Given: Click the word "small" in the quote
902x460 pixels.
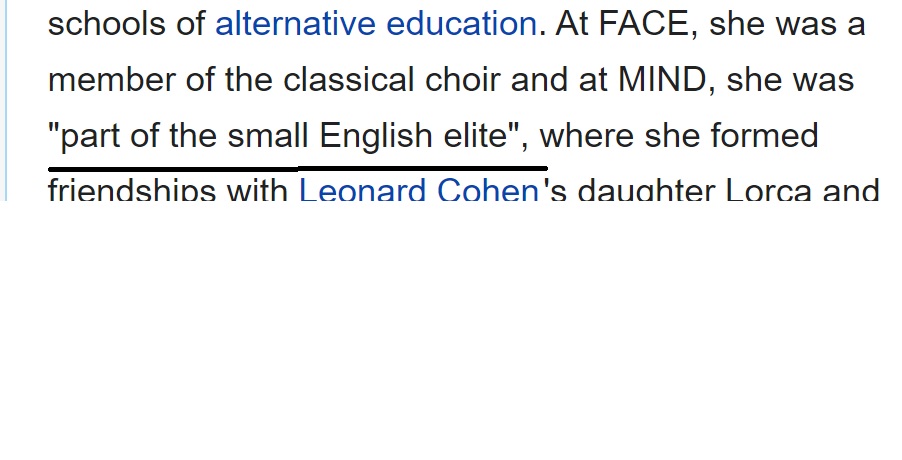Looking at the screenshot, I should (267, 136).
